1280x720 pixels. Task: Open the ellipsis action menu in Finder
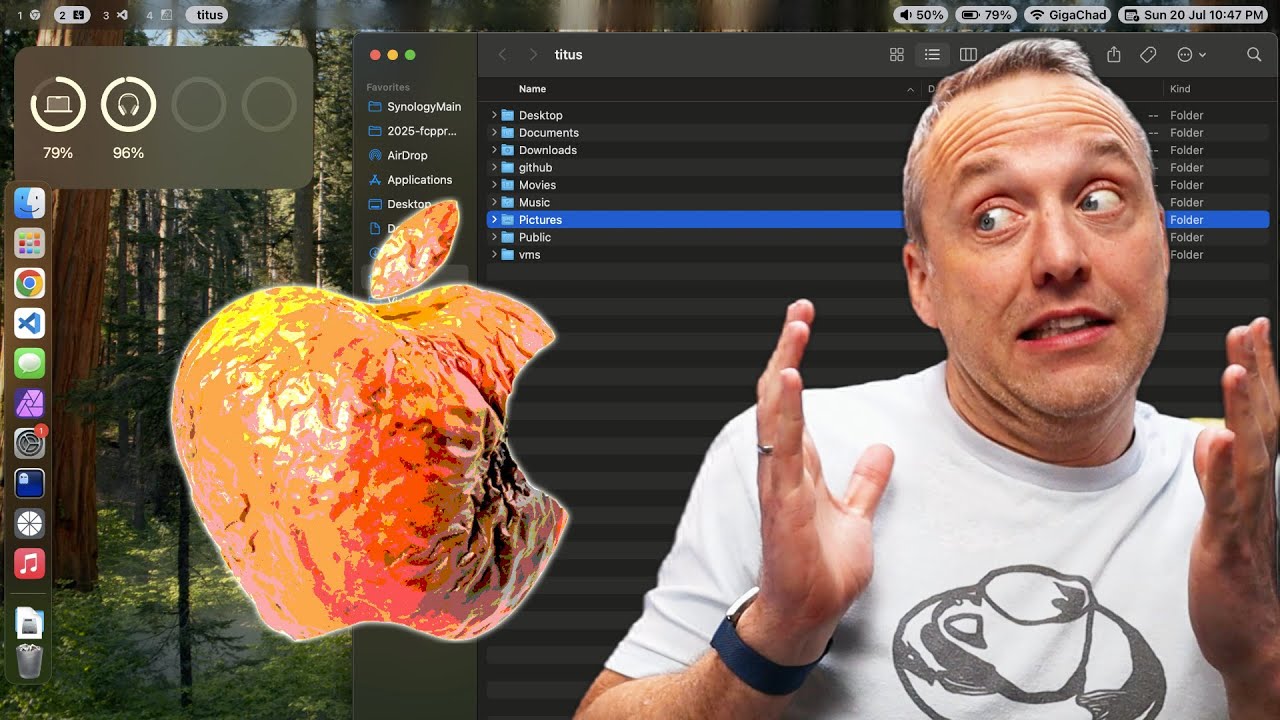(x=1192, y=55)
